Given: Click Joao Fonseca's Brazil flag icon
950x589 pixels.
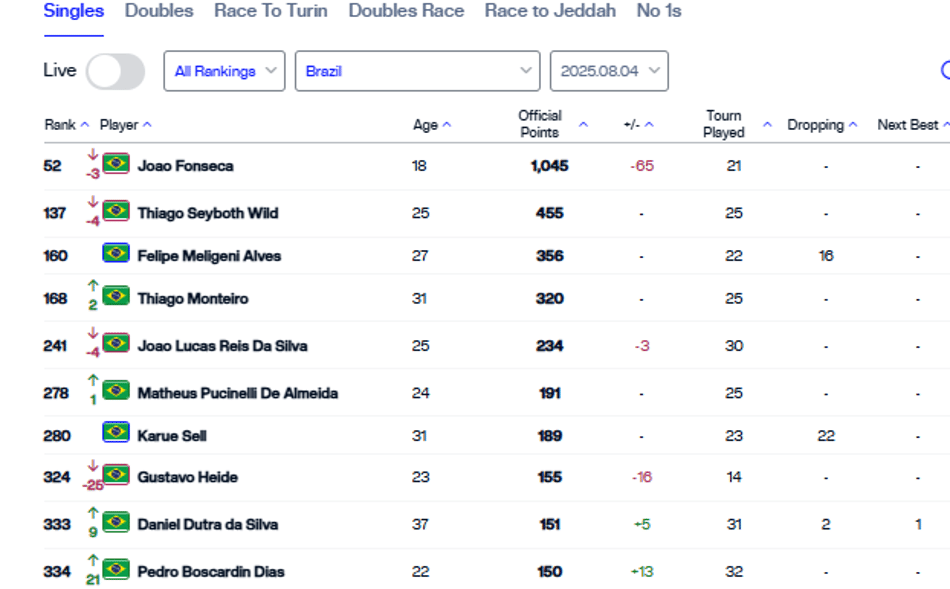Looking at the screenshot, I should pyautogui.click(x=116, y=164).
